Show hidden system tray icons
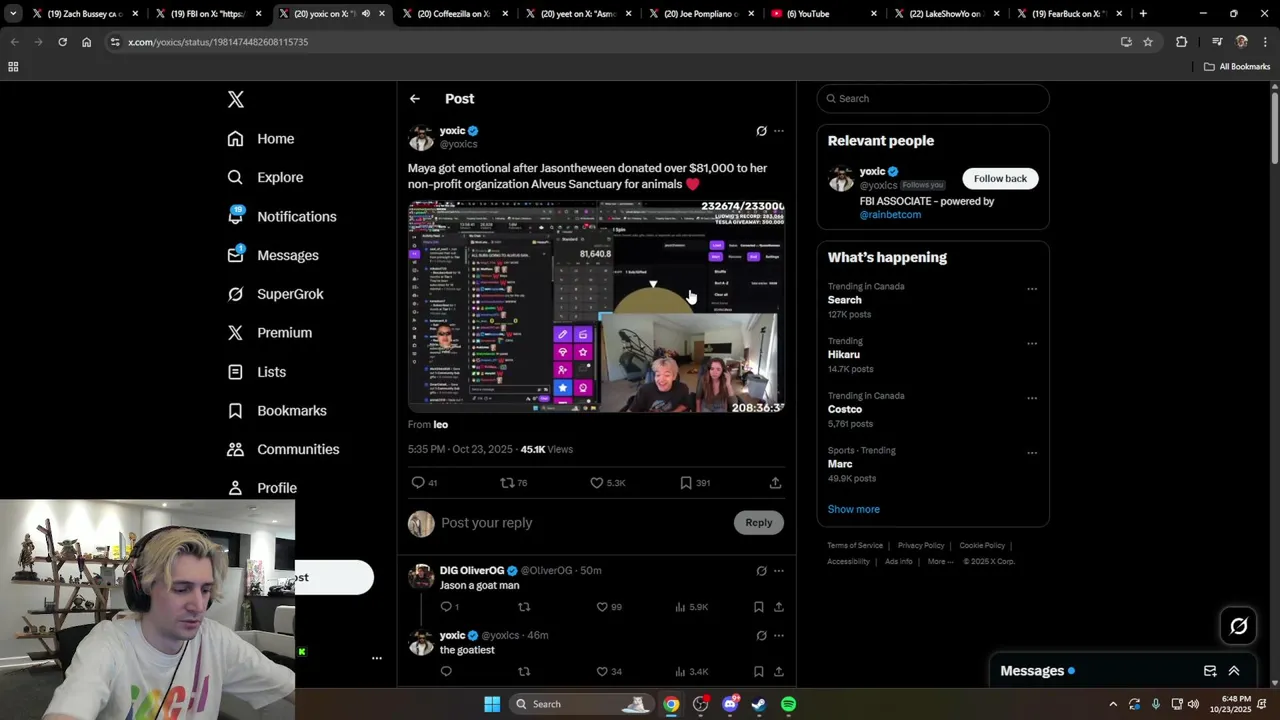 click(1113, 704)
